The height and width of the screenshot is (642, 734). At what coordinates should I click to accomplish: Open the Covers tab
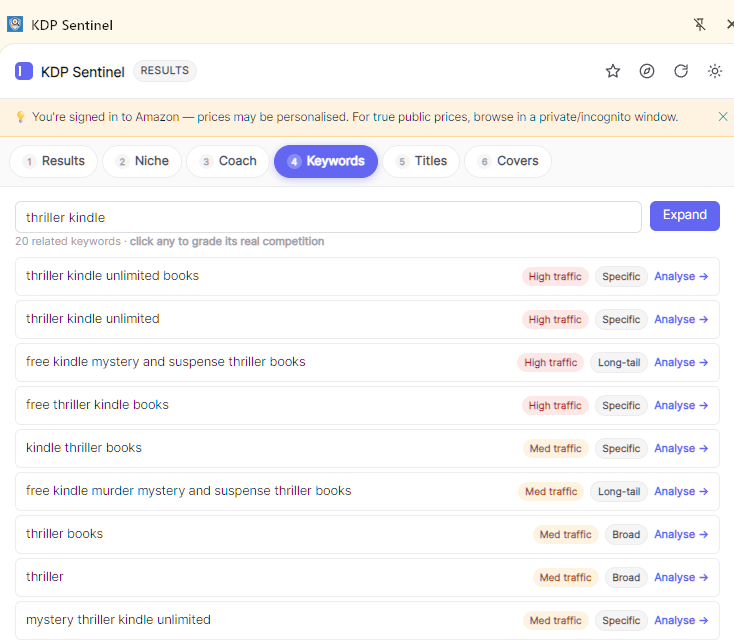[508, 161]
